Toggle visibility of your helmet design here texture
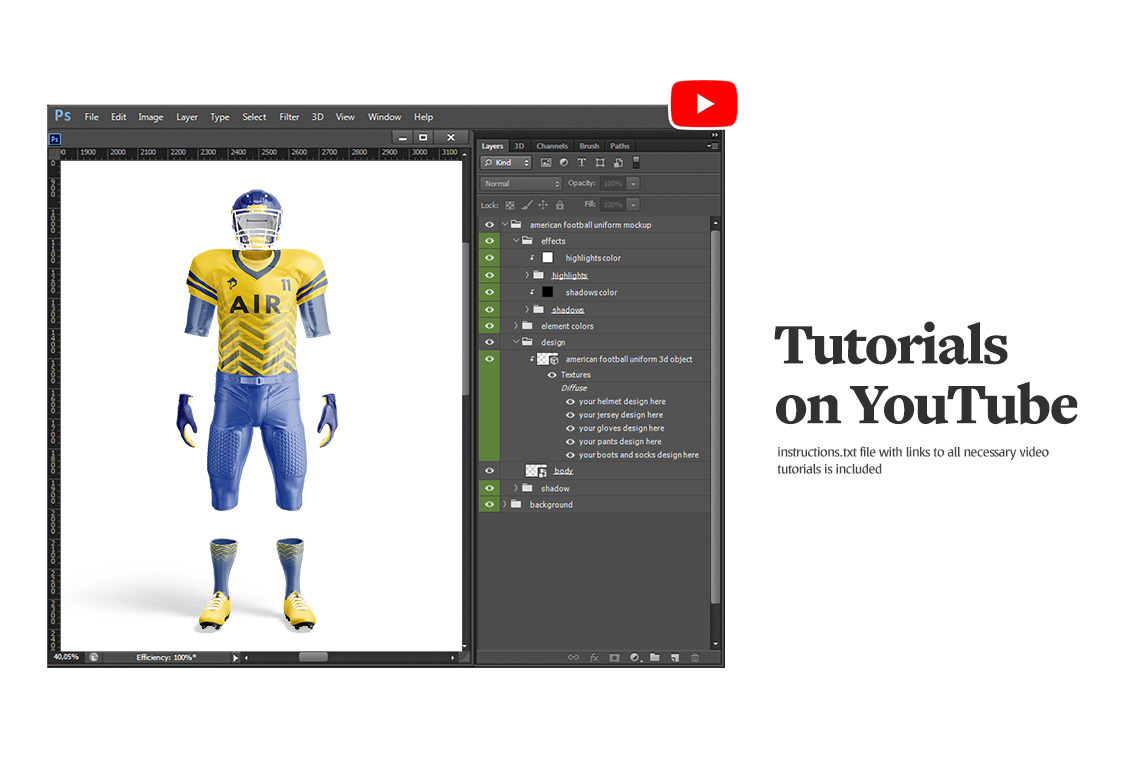The image size is (1138, 759). tap(570, 401)
